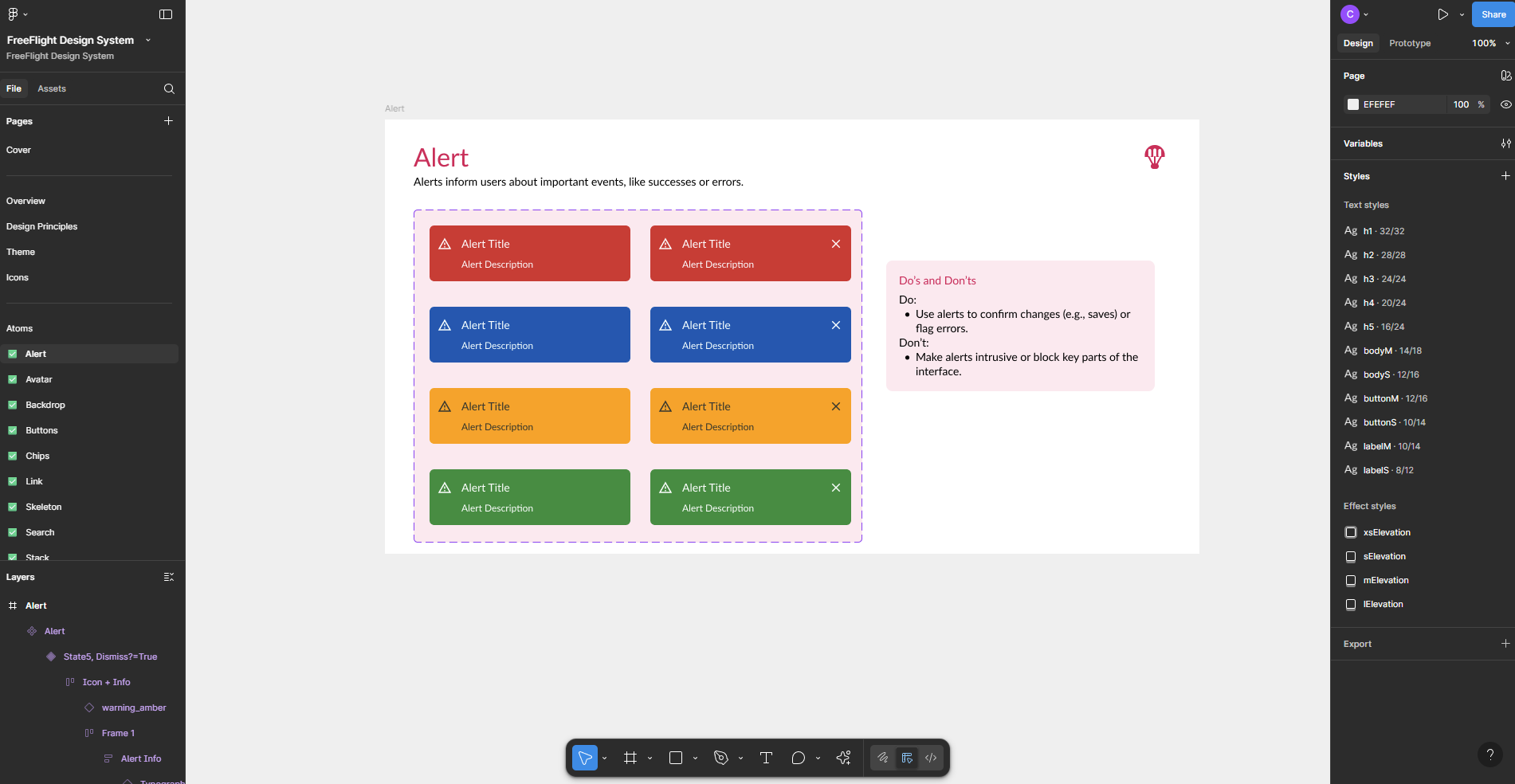Image resolution: width=1515 pixels, height=784 pixels.
Task: Select the Comment tool
Action: tap(798, 758)
